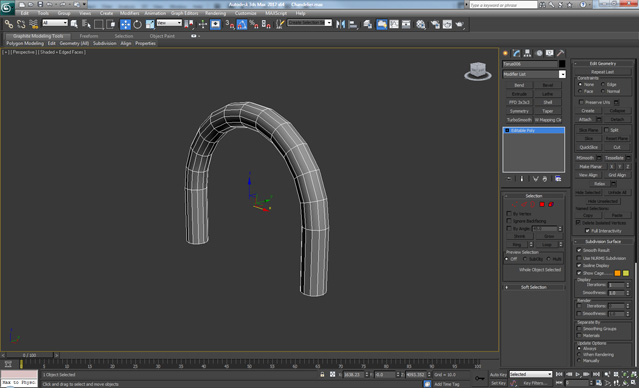This screenshot has width=639, height=388.
Task: Select Border sub-object level icon
Action: point(533,204)
